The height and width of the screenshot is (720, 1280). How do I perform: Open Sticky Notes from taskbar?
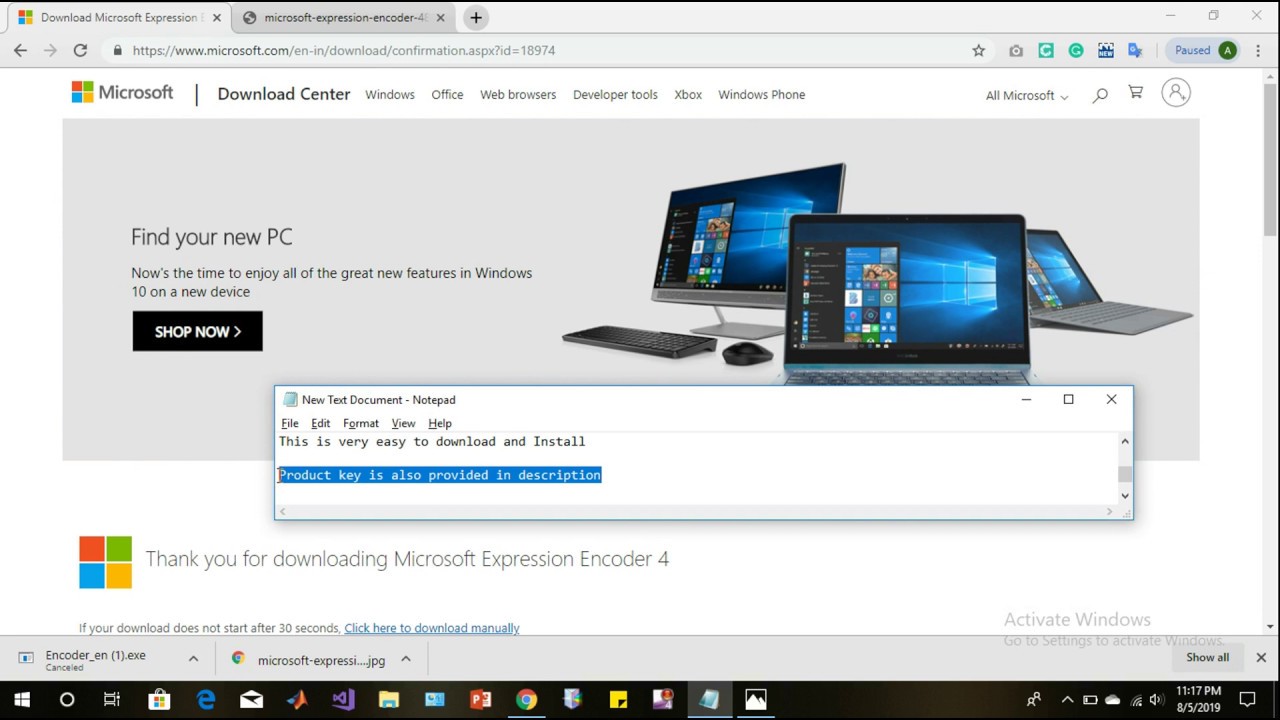618,700
